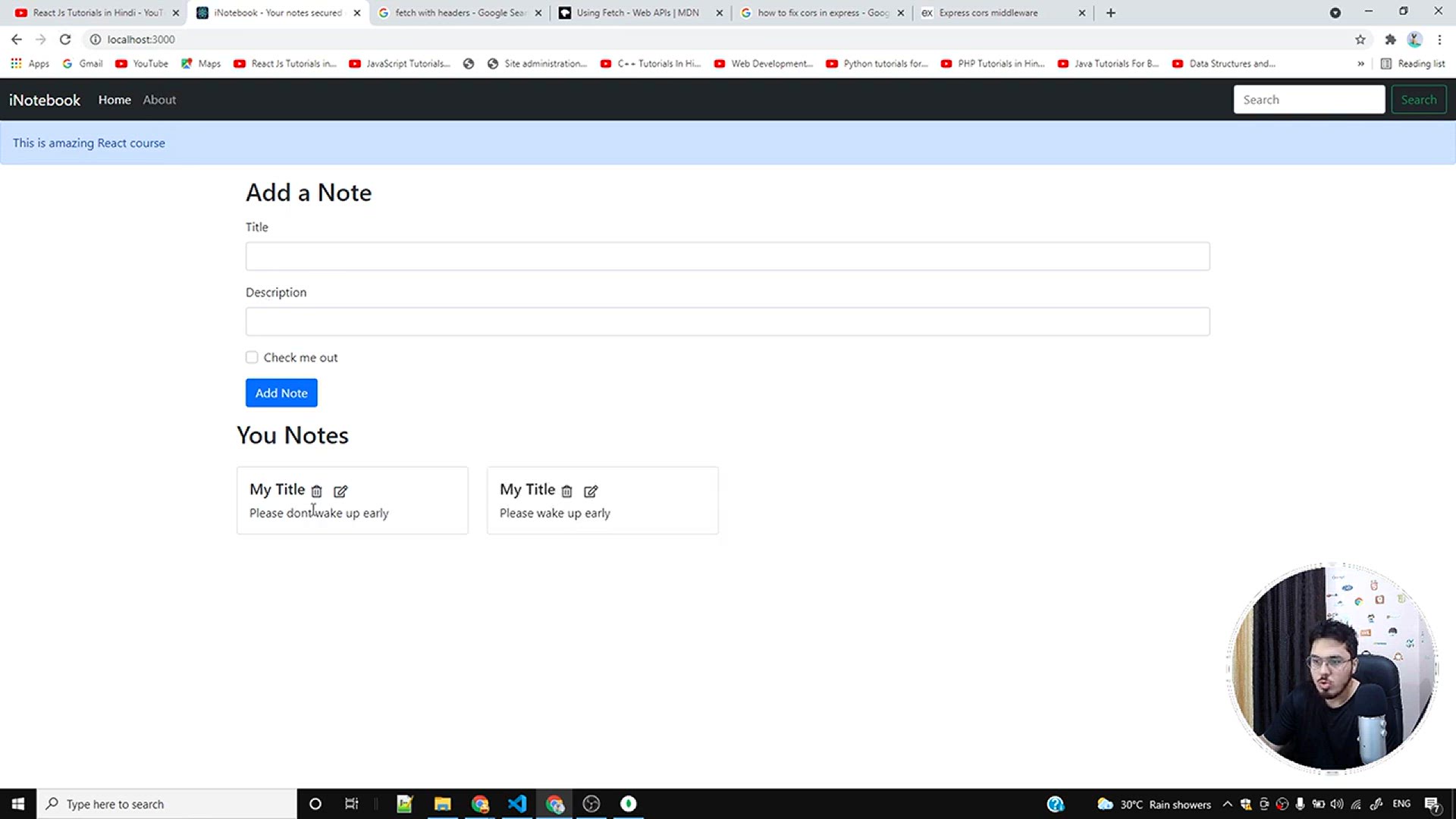Screen dimensions: 1456x819
Task: Delete the 'Please wake up early' note
Action: coord(566,491)
